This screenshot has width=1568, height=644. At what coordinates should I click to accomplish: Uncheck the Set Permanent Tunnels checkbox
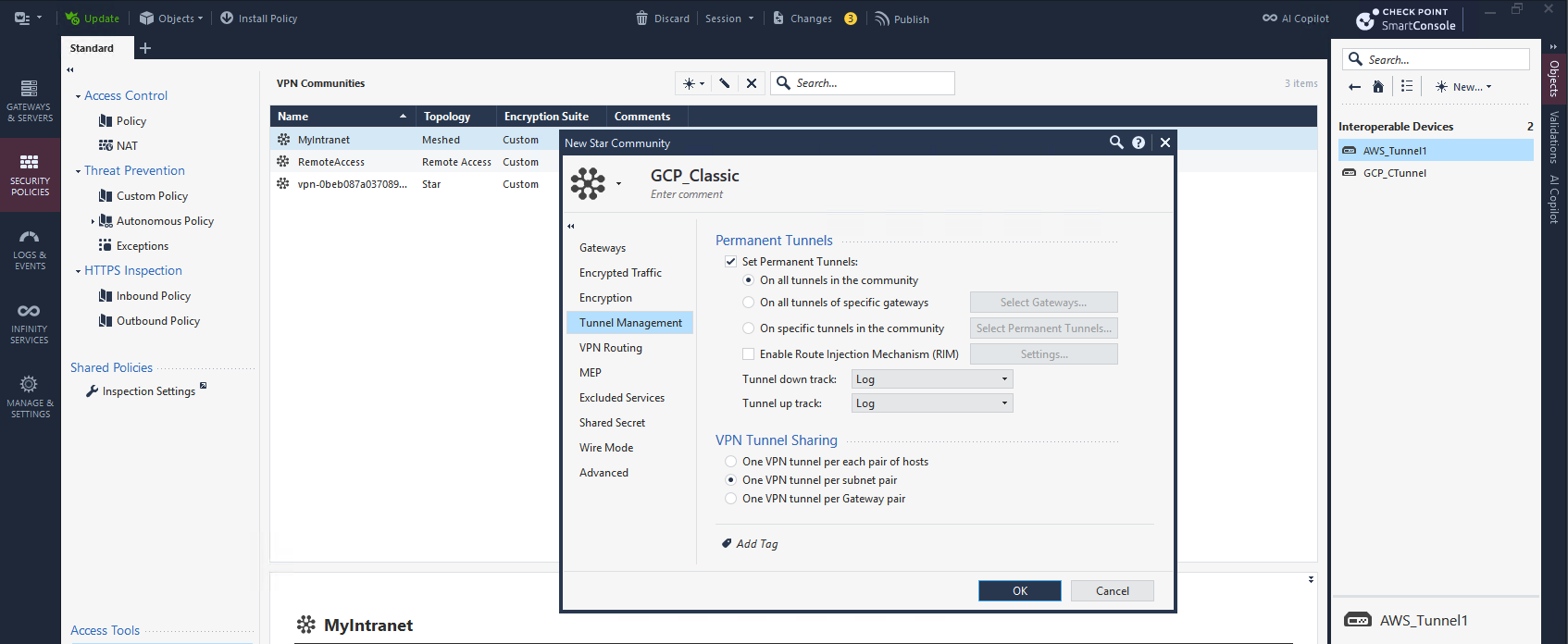coord(730,262)
